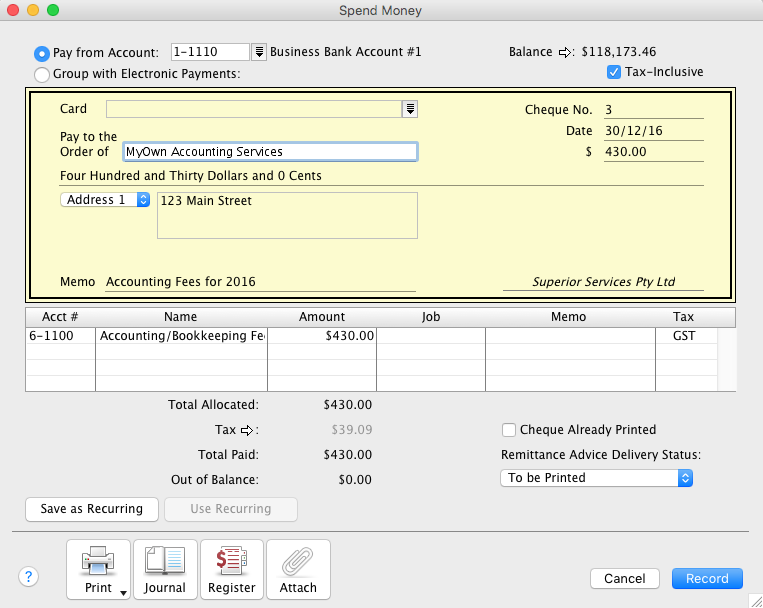Tick the Cheque Already Printed checkbox
763x608 pixels.
[x=509, y=430]
